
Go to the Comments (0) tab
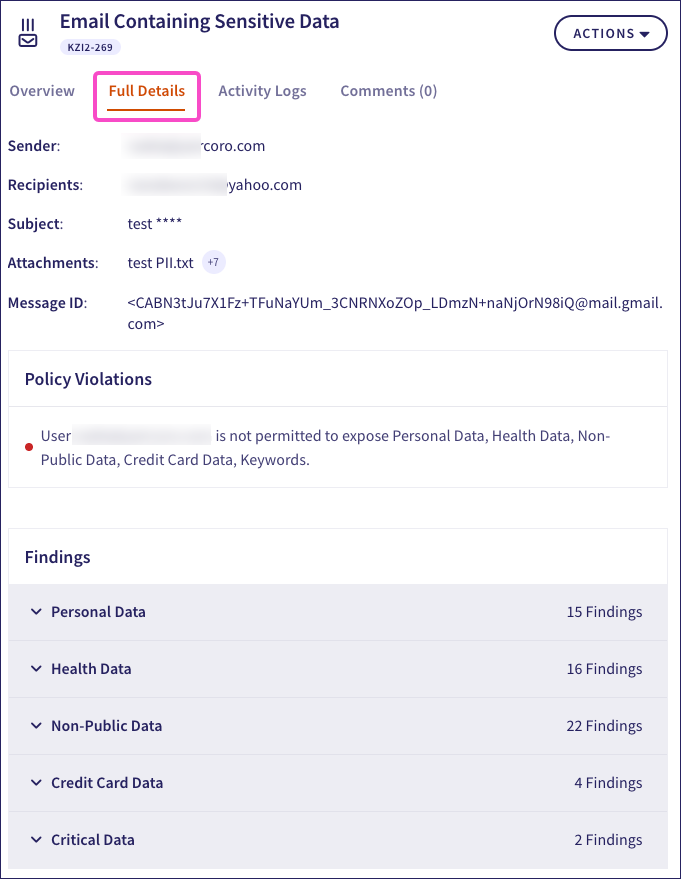pyautogui.click(x=388, y=91)
